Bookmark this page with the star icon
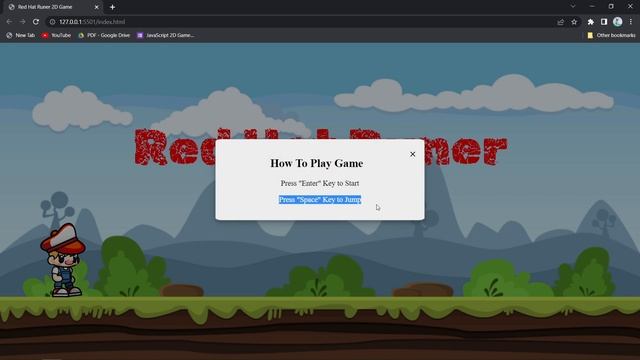 coord(574,22)
